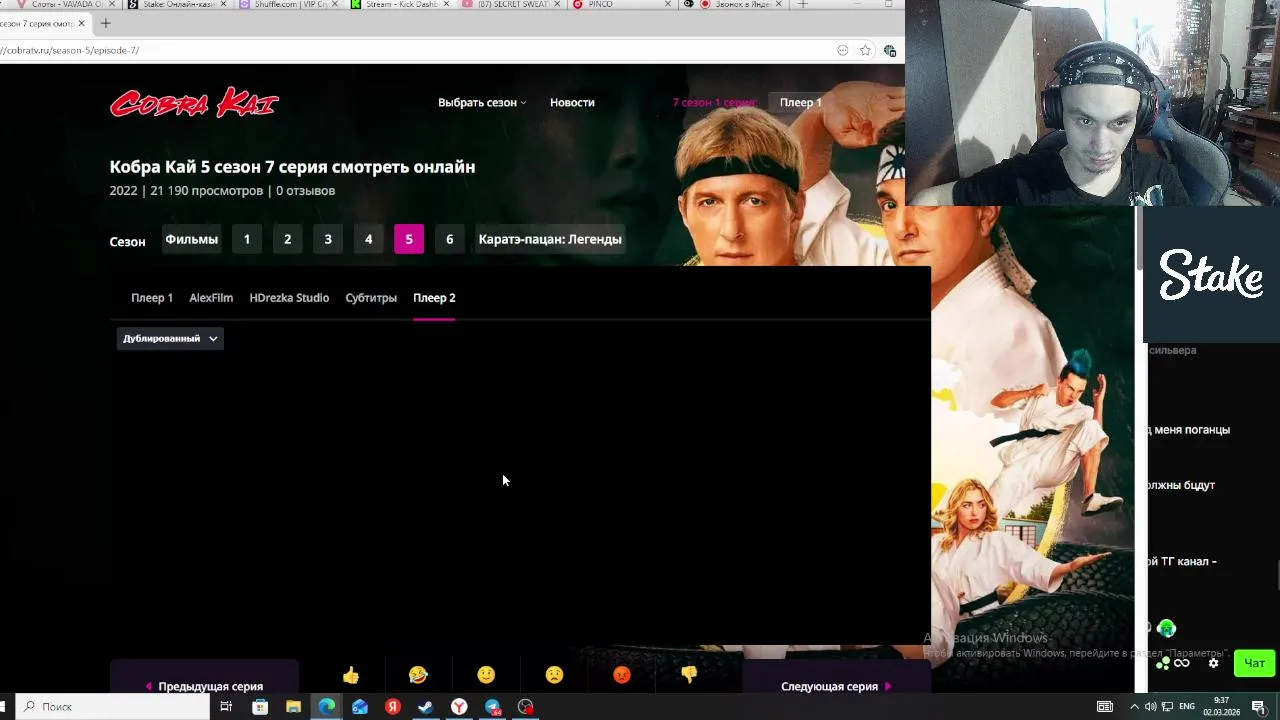Open Microsoft Edge from taskbar

(327, 706)
